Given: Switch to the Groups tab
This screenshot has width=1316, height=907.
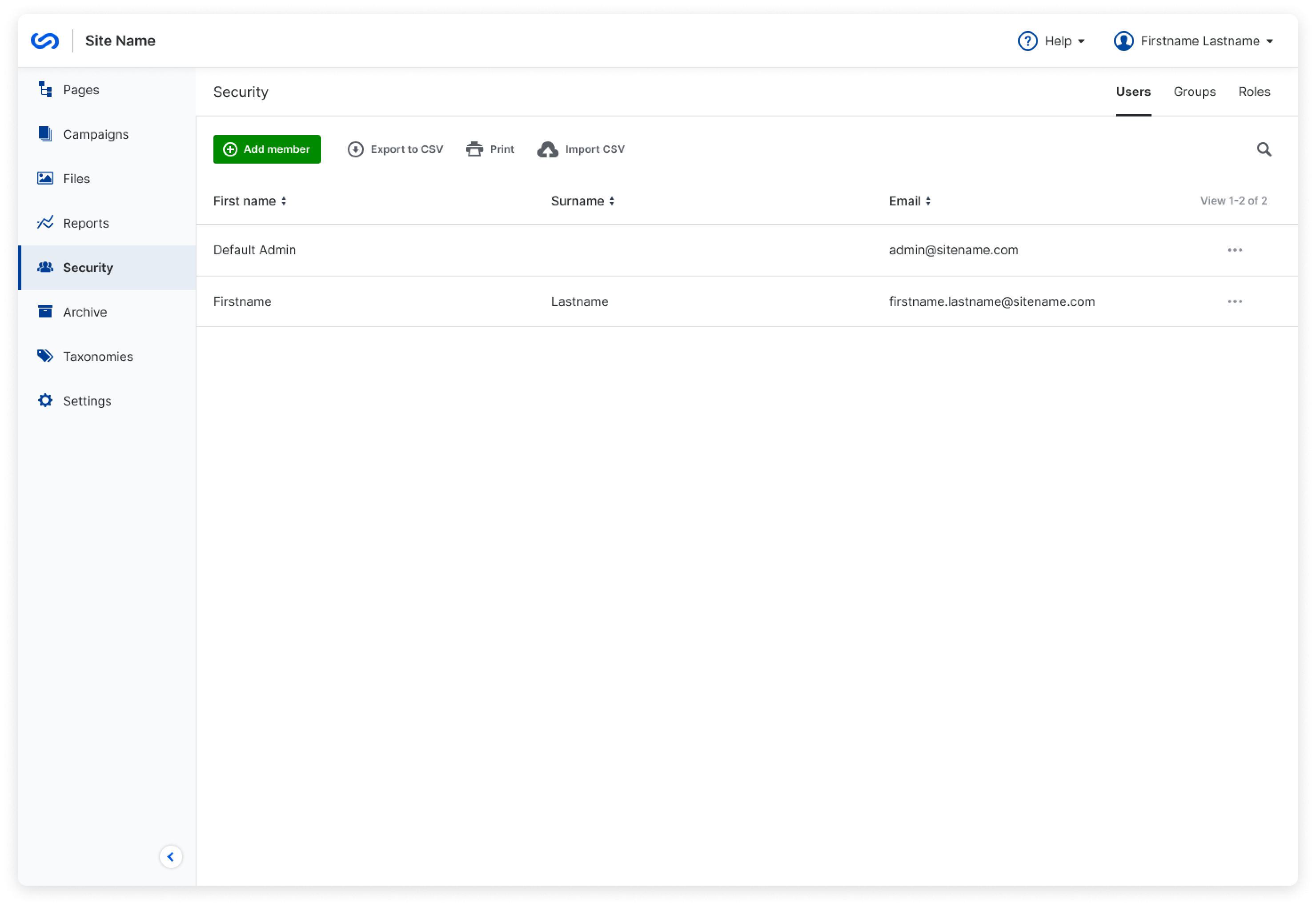Looking at the screenshot, I should pos(1194,92).
